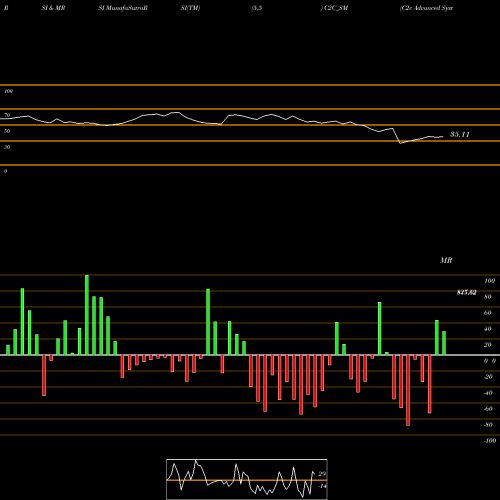The height and width of the screenshot is (500, 500).
Task: Click the RSI value label 35.11
Action: pyautogui.click(x=460, y=134)
